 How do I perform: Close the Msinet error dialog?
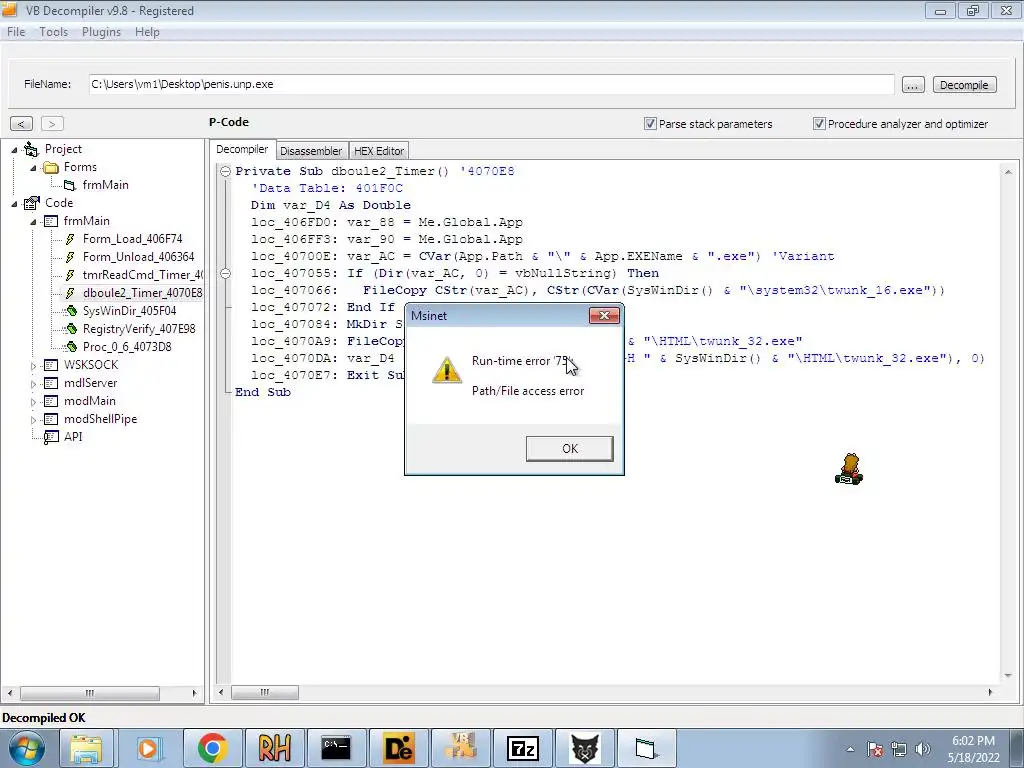tap(604, 315)
